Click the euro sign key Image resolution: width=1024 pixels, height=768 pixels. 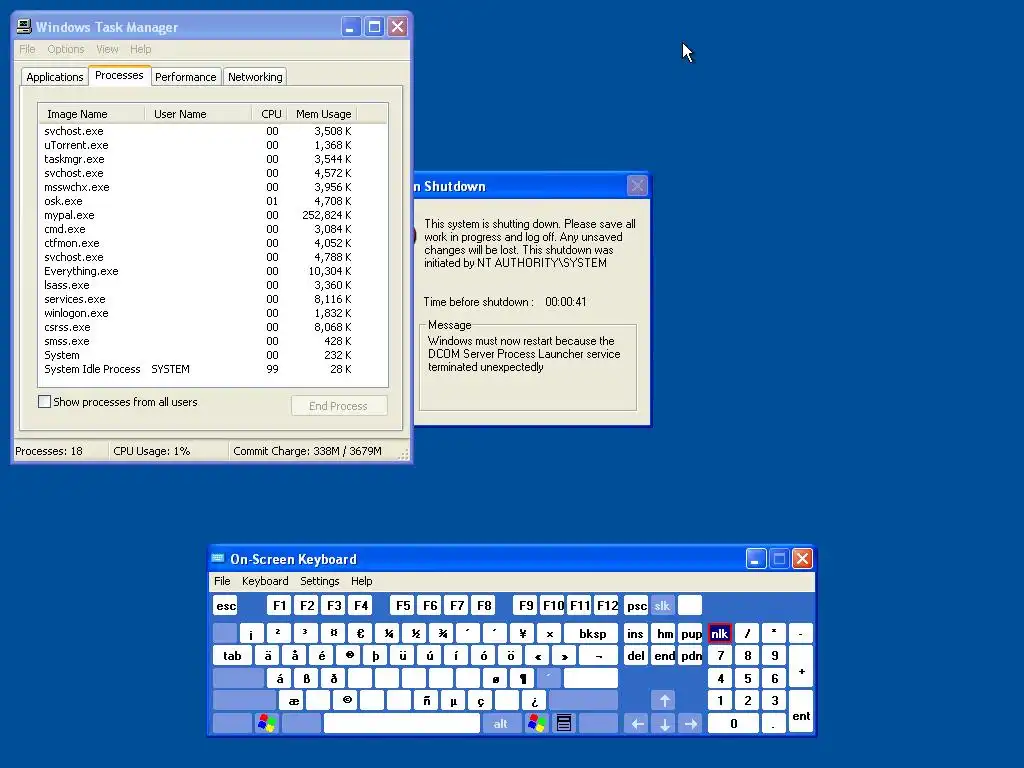360,633
